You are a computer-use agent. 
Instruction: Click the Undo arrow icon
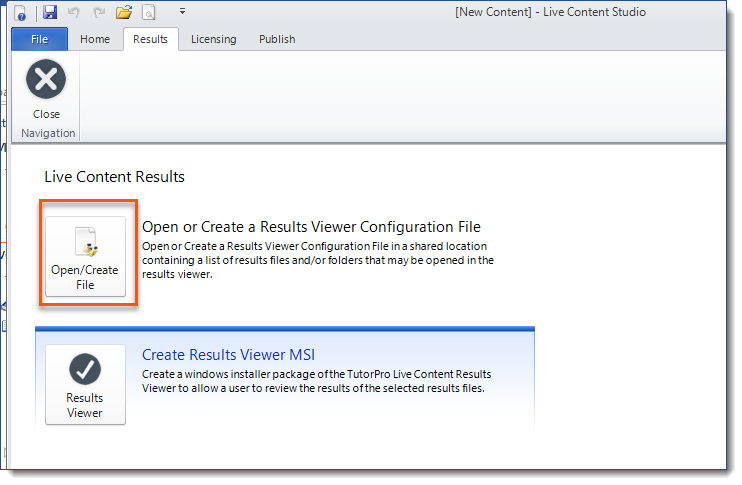pyautogui.click(x=73, y=12)
